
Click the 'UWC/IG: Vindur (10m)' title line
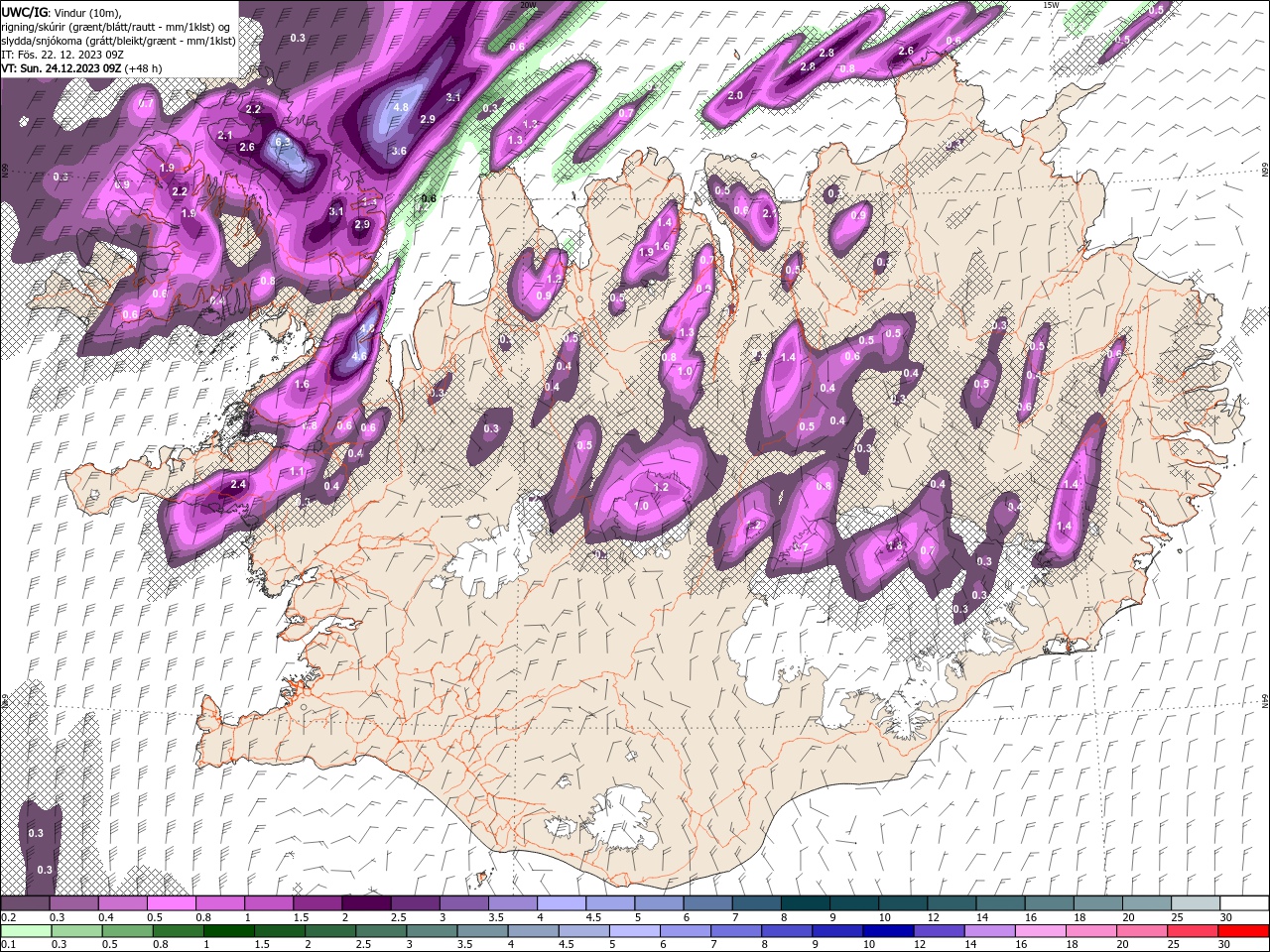[x=61, y=12]
